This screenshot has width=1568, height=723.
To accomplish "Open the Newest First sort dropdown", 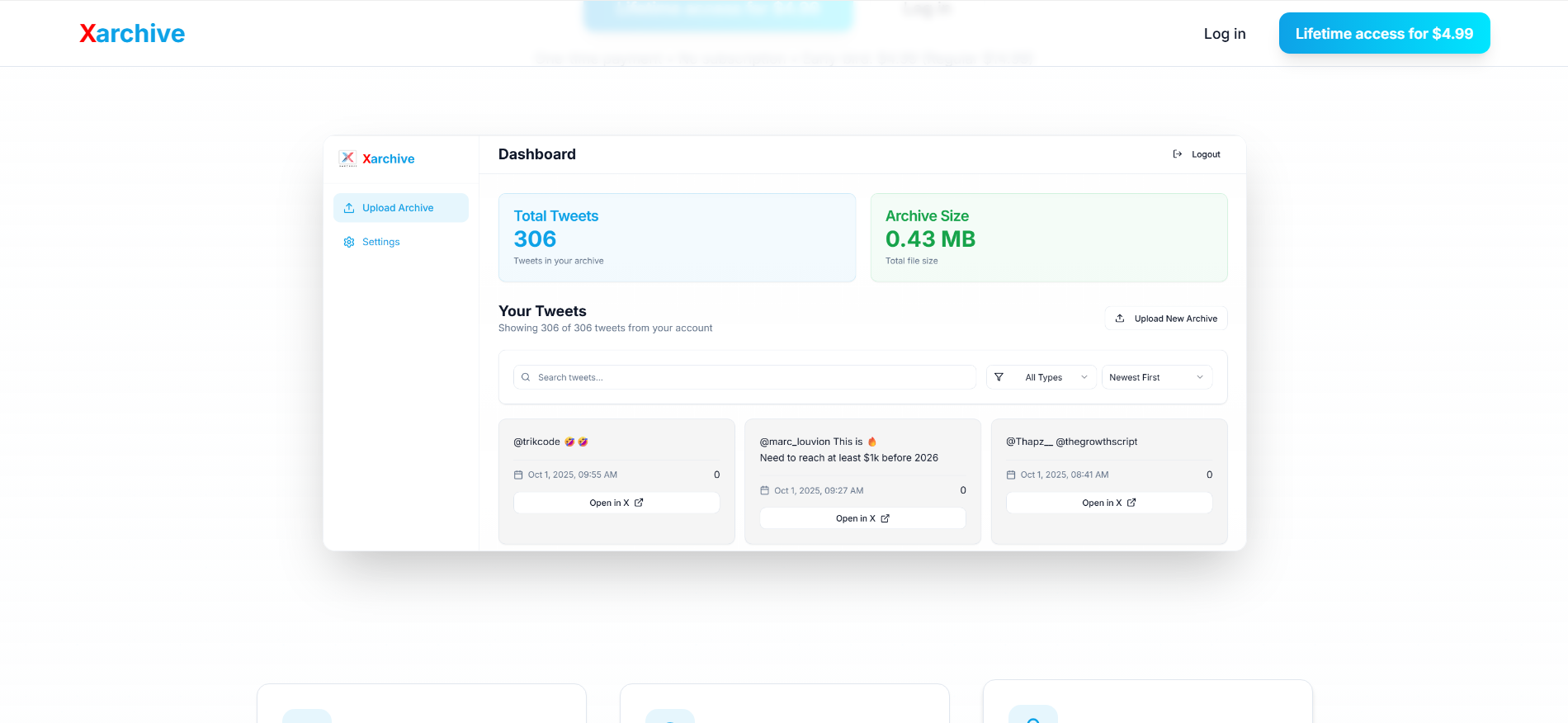I will tap(1157, 377).
